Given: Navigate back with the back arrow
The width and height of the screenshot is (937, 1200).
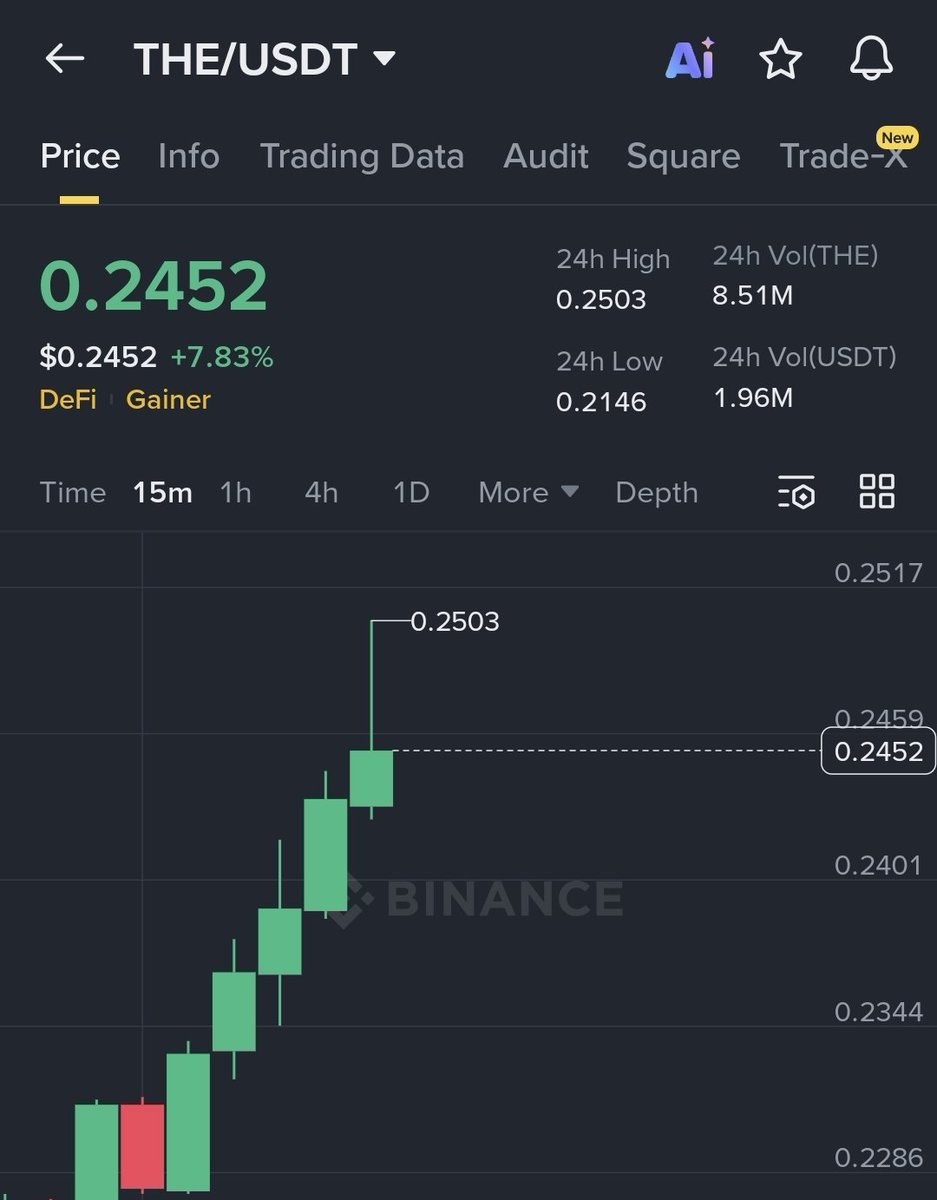Looking at the screenshot, I should coord(65,57).
